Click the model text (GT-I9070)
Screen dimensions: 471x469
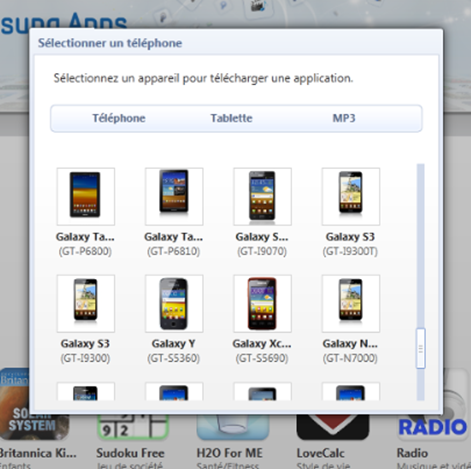coord(262,251)
